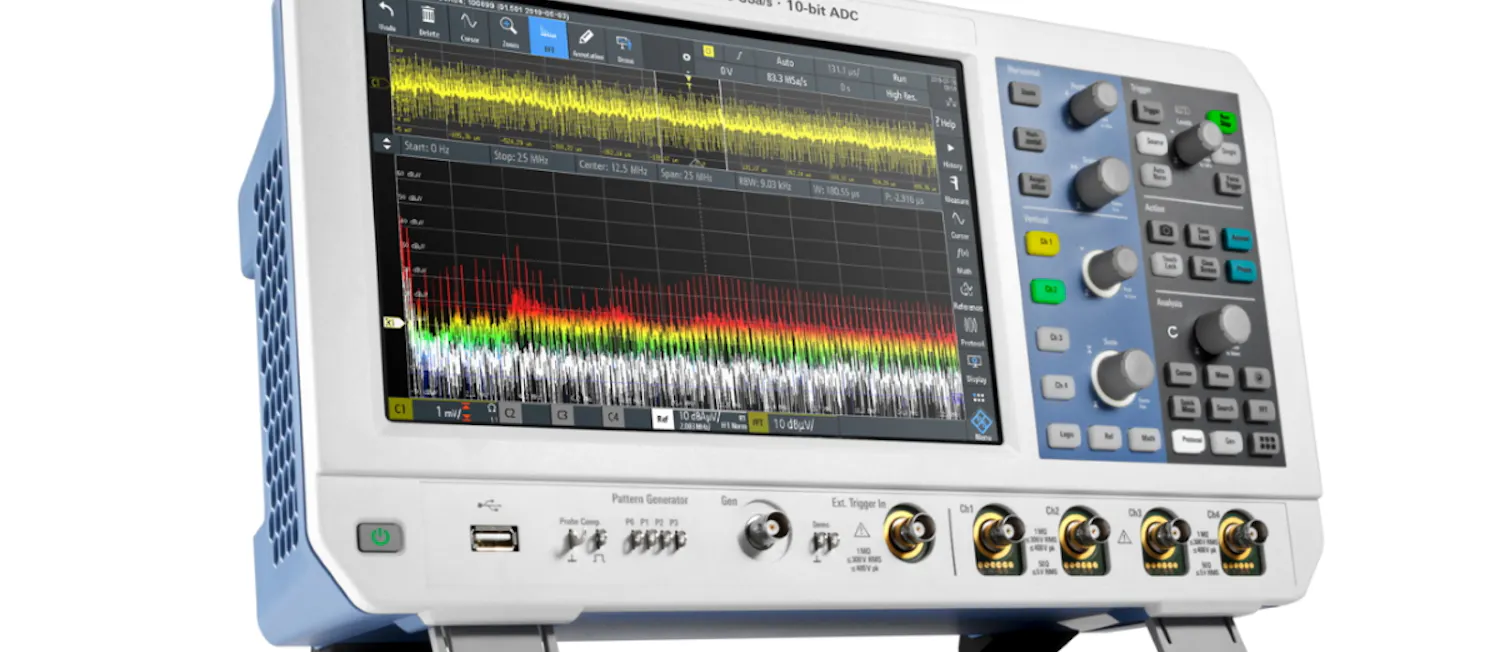This screenshot has height=652, width=1500.
Task: Toggle the yellow Ch 1 hardware key
Action: (1041, 243)
